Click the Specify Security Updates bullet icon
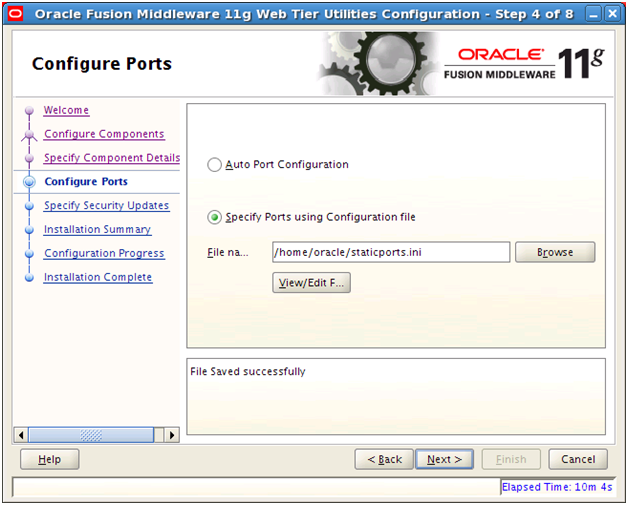628x505 pixels. pyautogui.click(x=29, y=206)
